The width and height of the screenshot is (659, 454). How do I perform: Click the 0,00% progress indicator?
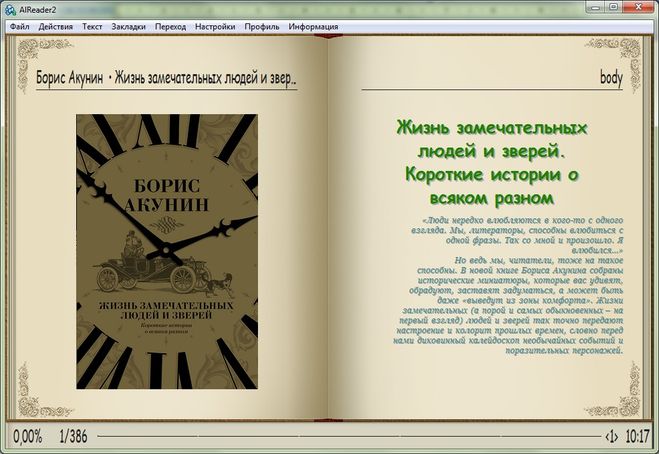[26, 437]
